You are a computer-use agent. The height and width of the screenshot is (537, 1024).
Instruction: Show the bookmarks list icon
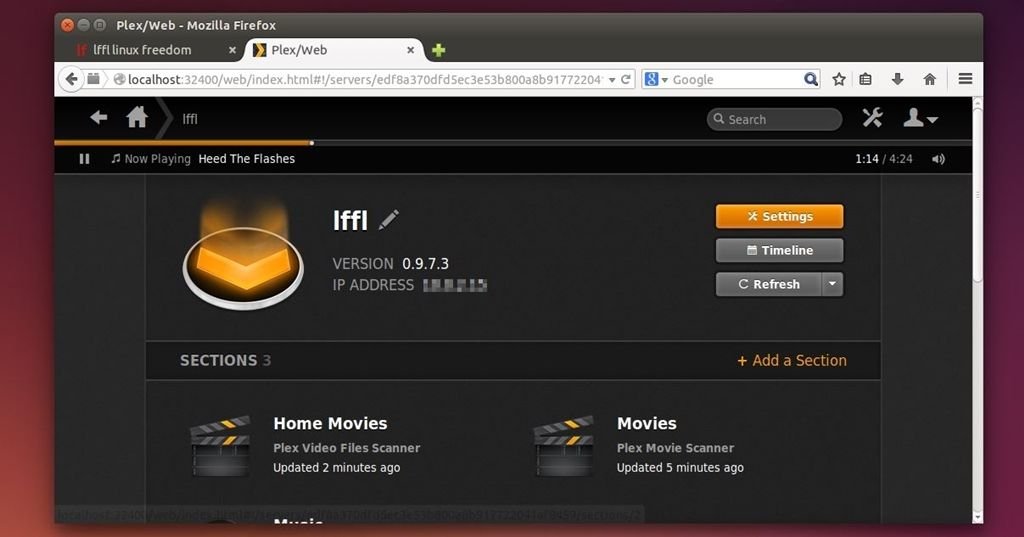[865, 79]
